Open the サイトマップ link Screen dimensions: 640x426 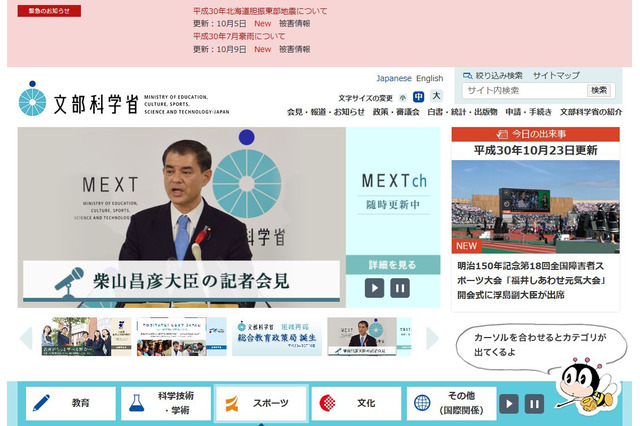point(556,75)
